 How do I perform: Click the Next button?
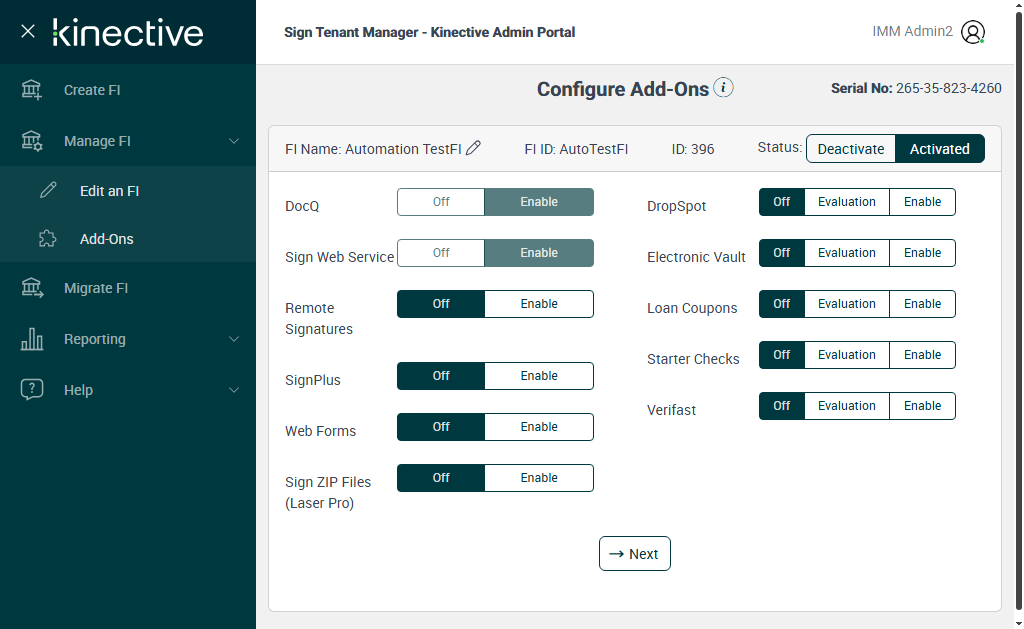pos(635,554)
